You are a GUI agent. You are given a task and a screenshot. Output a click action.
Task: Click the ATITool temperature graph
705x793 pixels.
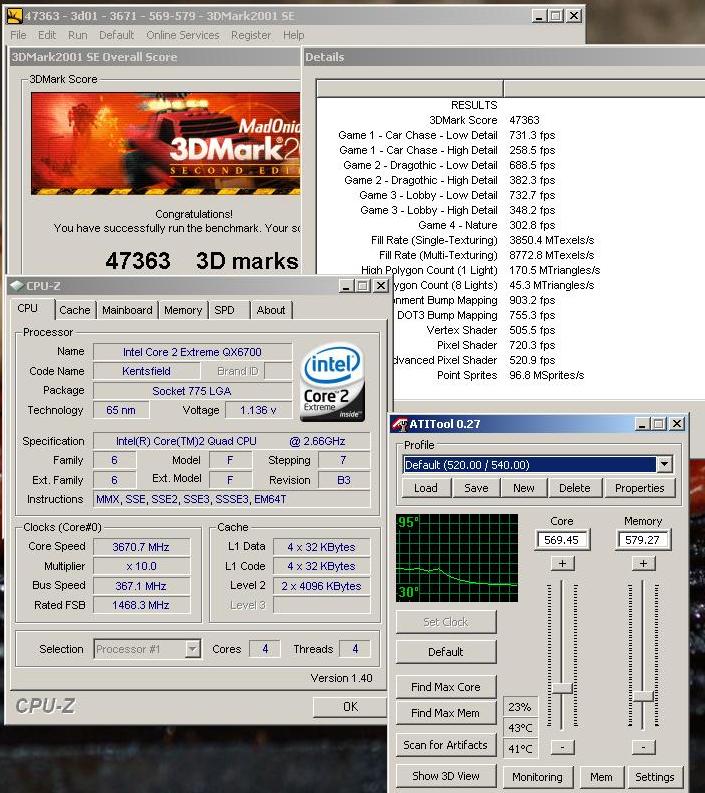click(x=457, y=558)
